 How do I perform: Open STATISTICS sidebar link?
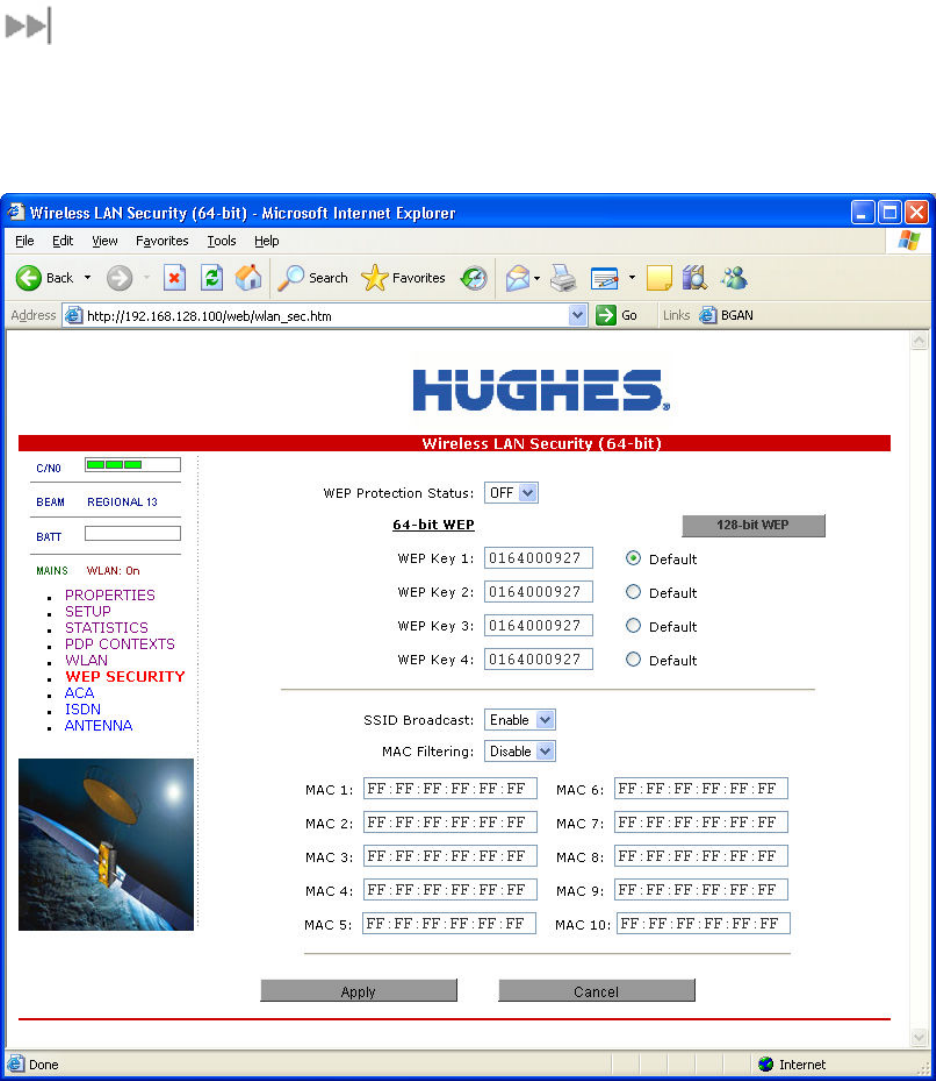[x=106, y=628]
